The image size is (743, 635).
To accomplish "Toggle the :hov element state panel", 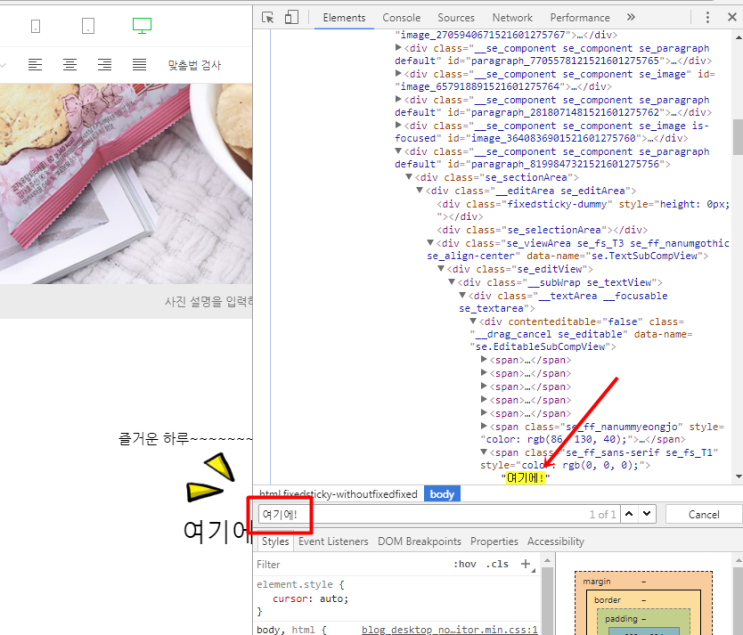I will (464, 564).
